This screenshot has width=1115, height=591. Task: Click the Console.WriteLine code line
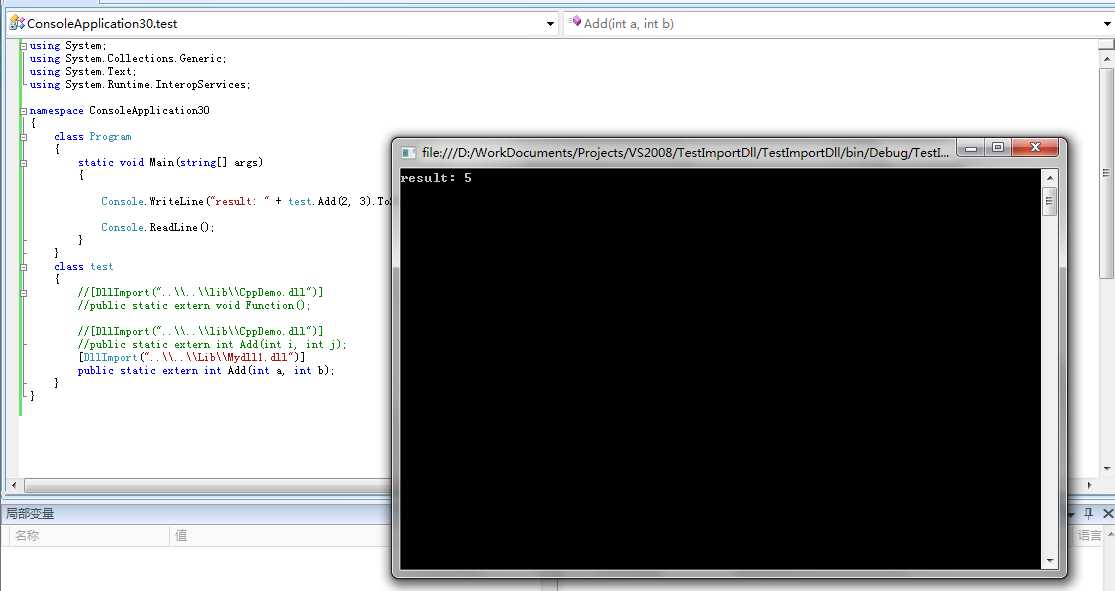pyautogui.click(x=246, y=201)
